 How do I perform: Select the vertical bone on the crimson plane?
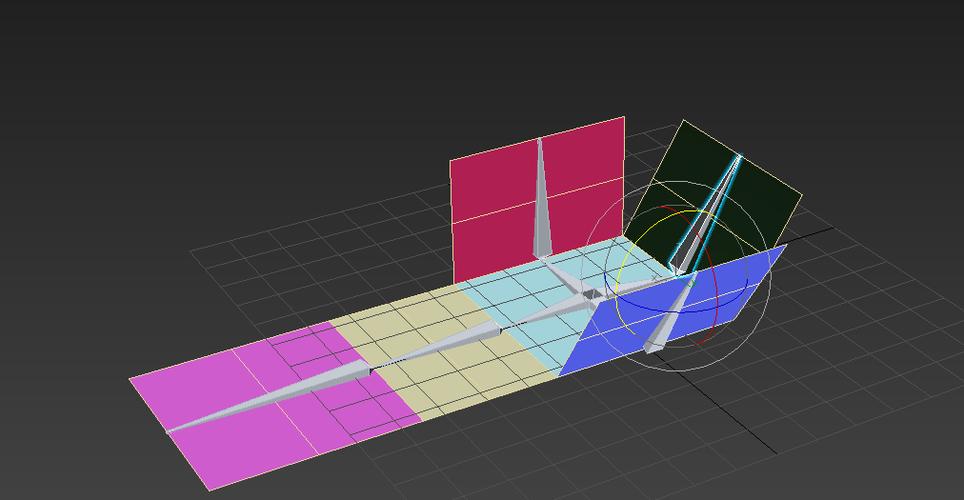tap(541, 203)
